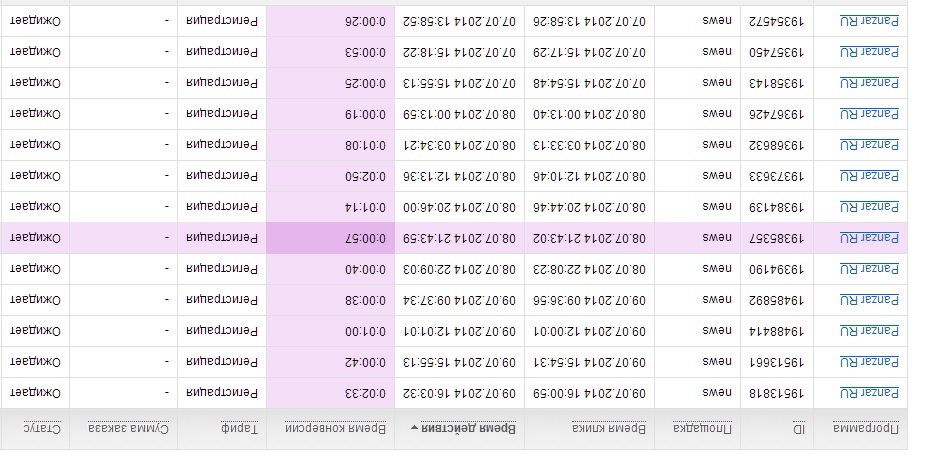The width and height of the screenshot is (928, 458).
Task: Open Panzar RU link in row 19367426
Action: 869,114
